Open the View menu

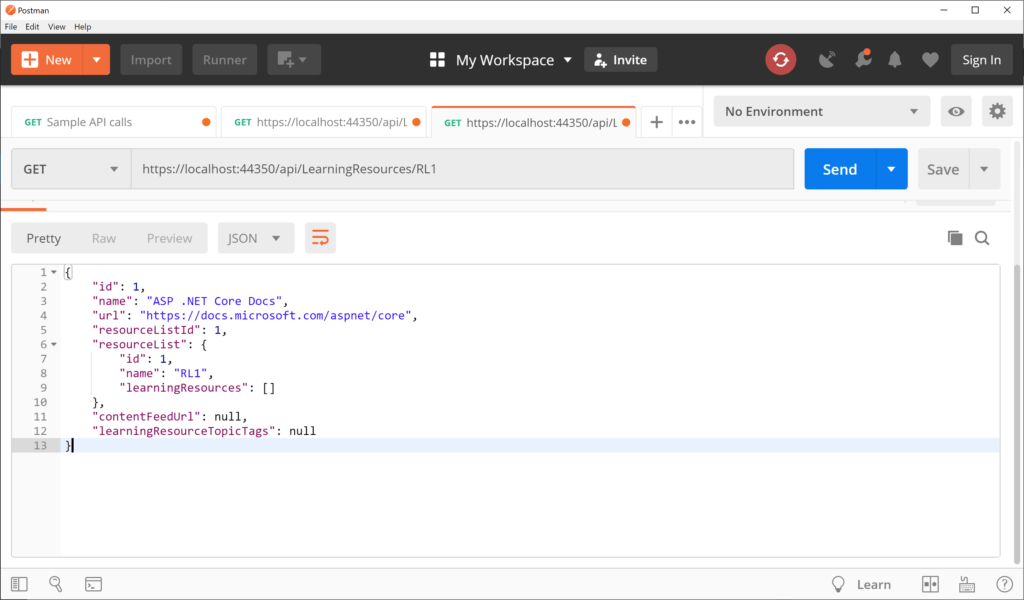(56, 27)
